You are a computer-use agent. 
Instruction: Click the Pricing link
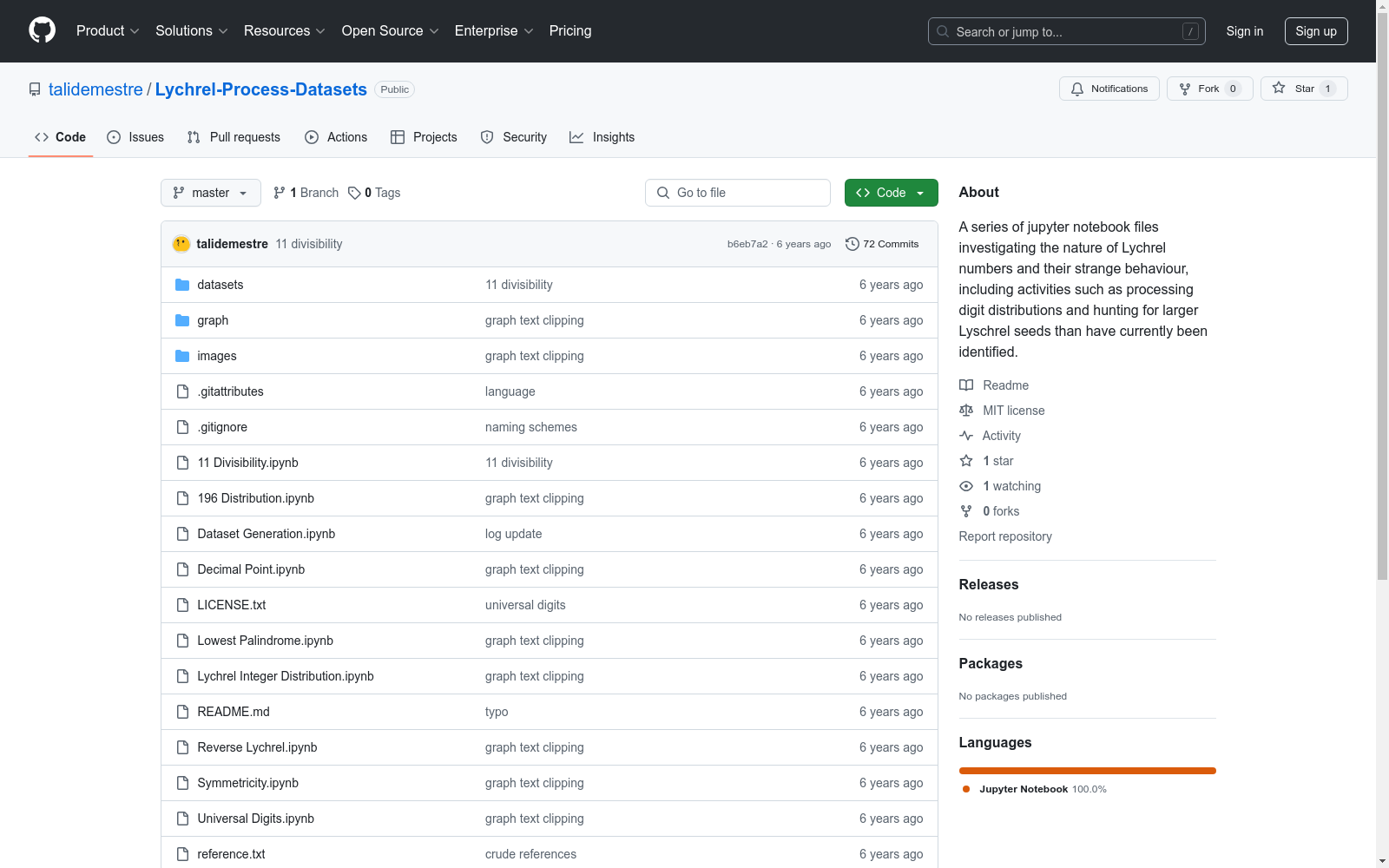click(570, 30)
